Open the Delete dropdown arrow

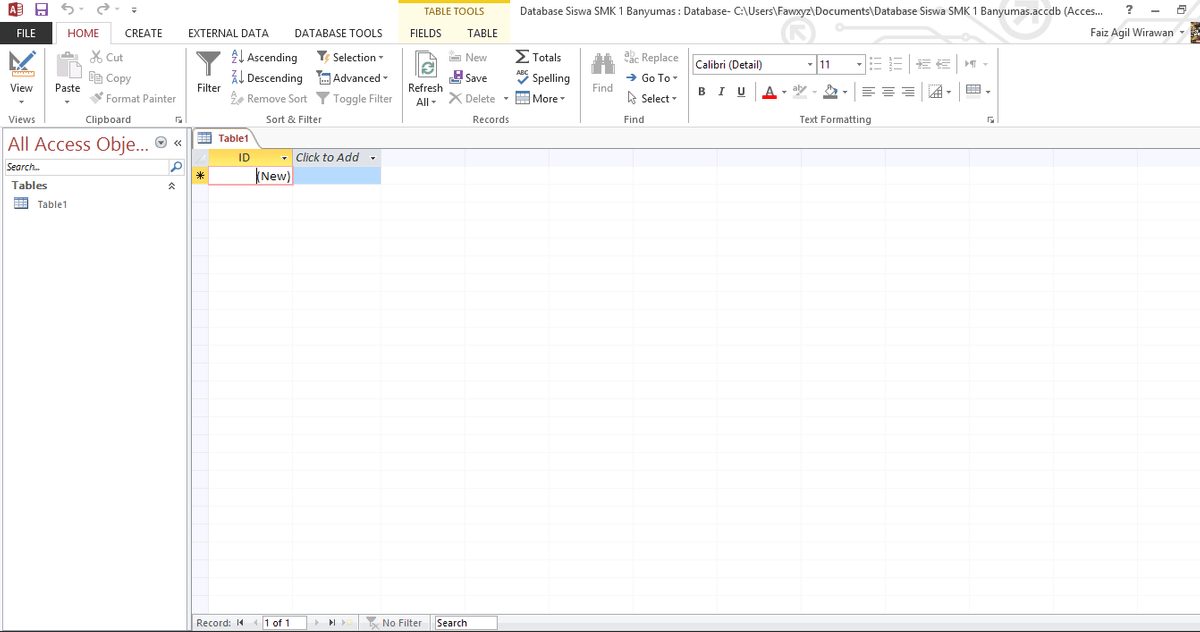point(506,98)
